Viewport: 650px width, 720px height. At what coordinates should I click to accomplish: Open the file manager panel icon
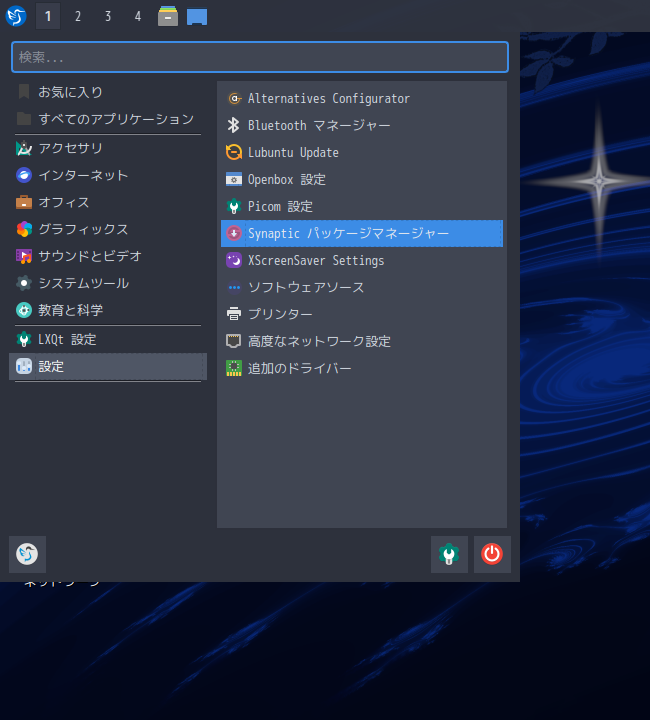coord(168,17)
